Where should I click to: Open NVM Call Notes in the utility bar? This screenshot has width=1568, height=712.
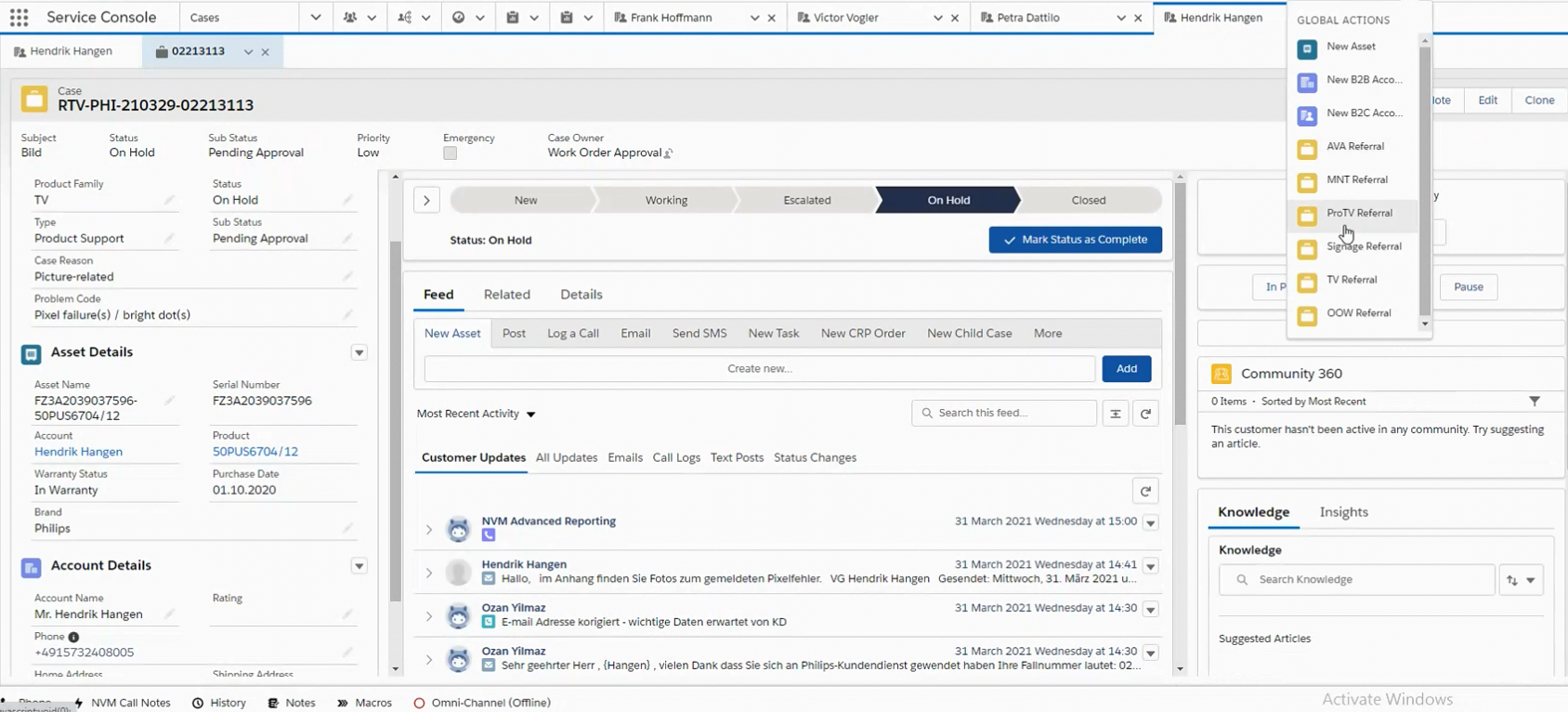(x=122, y=703)
